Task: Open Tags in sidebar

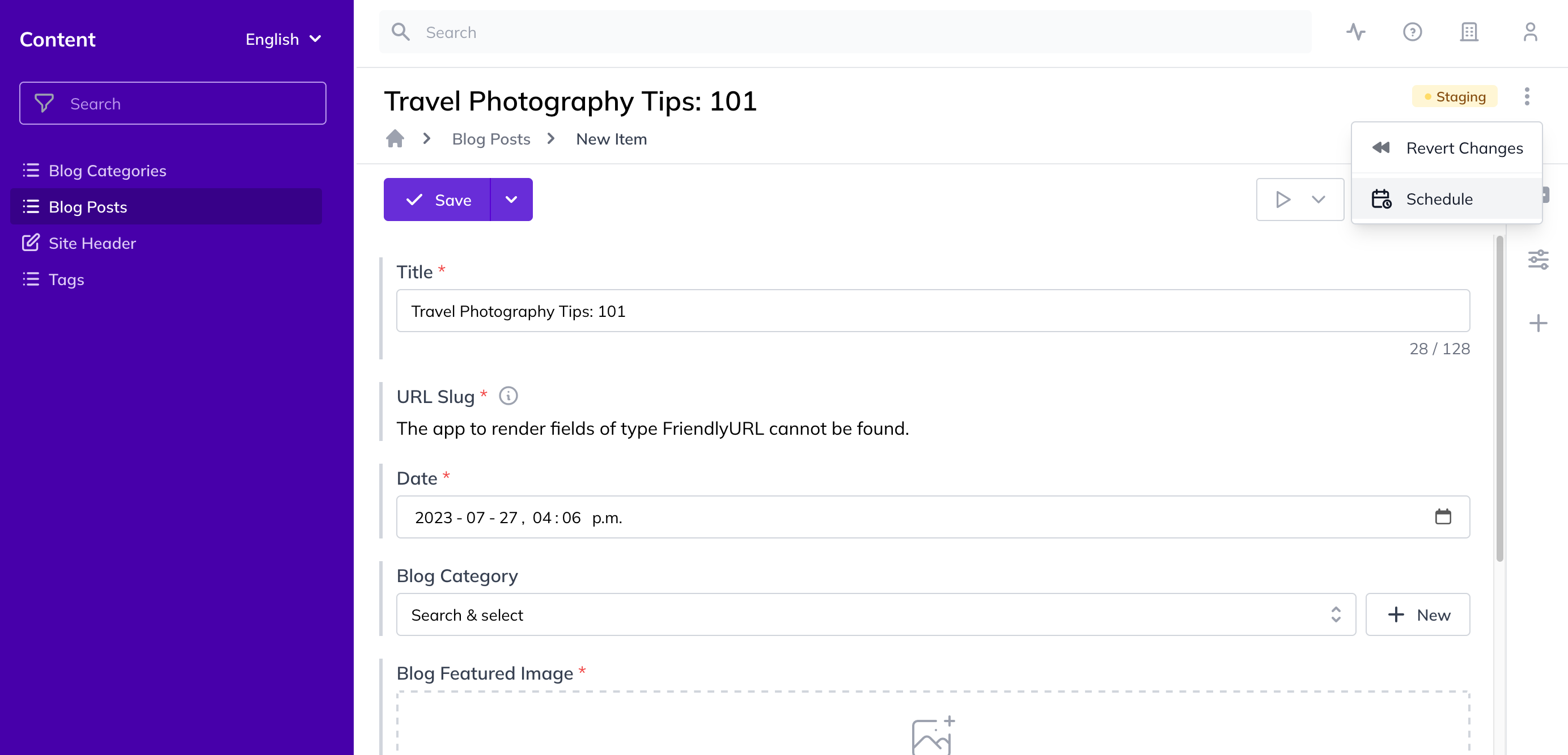Action: [166, 279]
